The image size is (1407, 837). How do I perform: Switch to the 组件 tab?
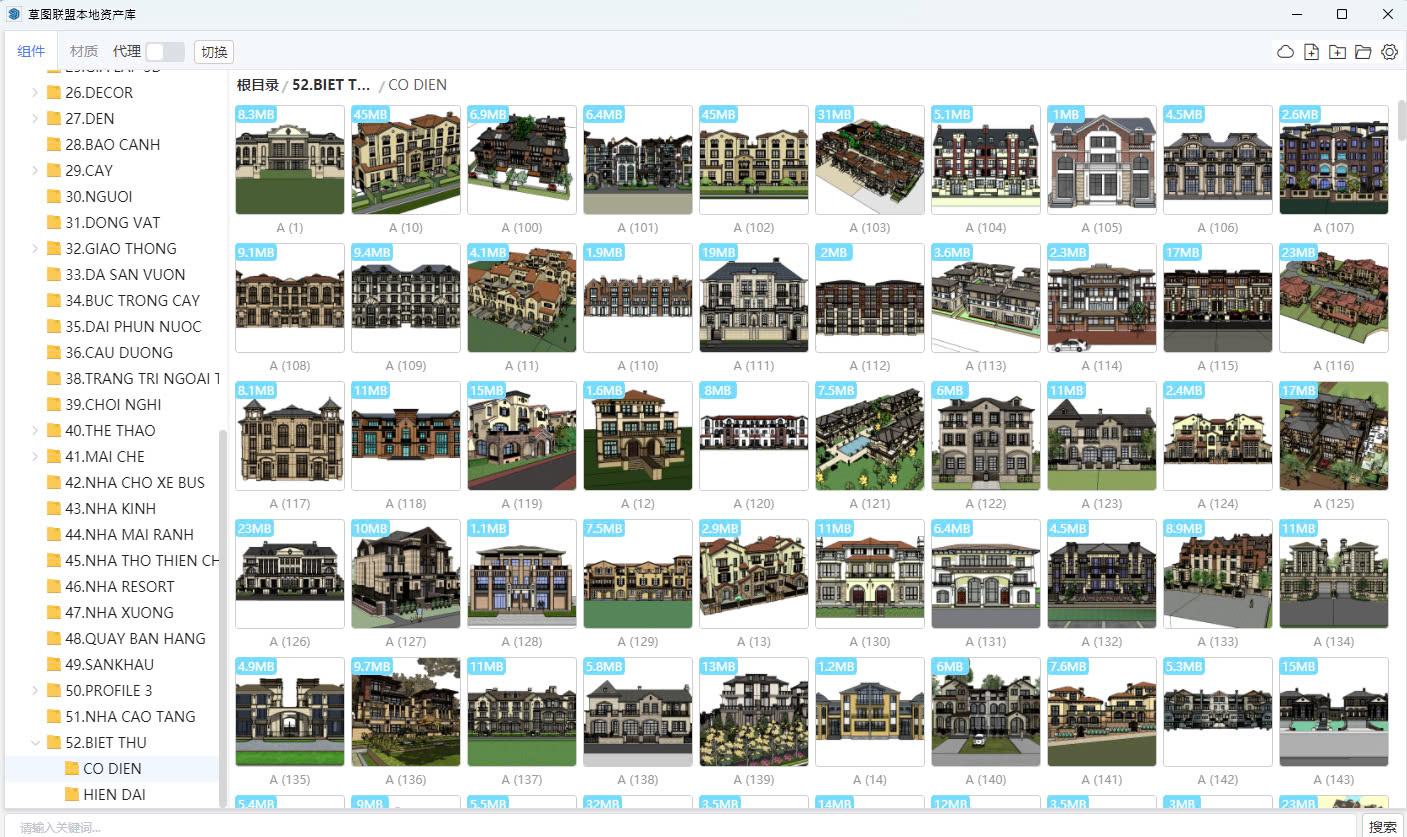click(x=31, y=52)
